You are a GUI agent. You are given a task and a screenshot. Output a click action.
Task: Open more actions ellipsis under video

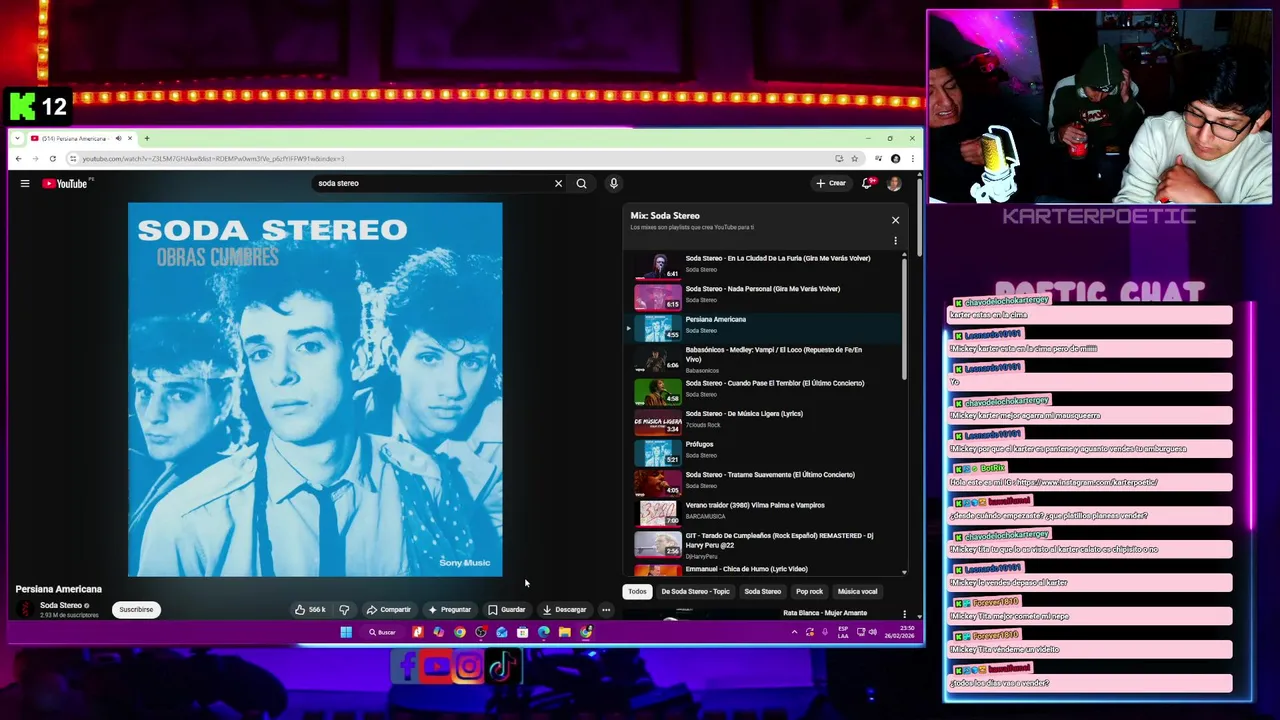click(x=606, y=609)
